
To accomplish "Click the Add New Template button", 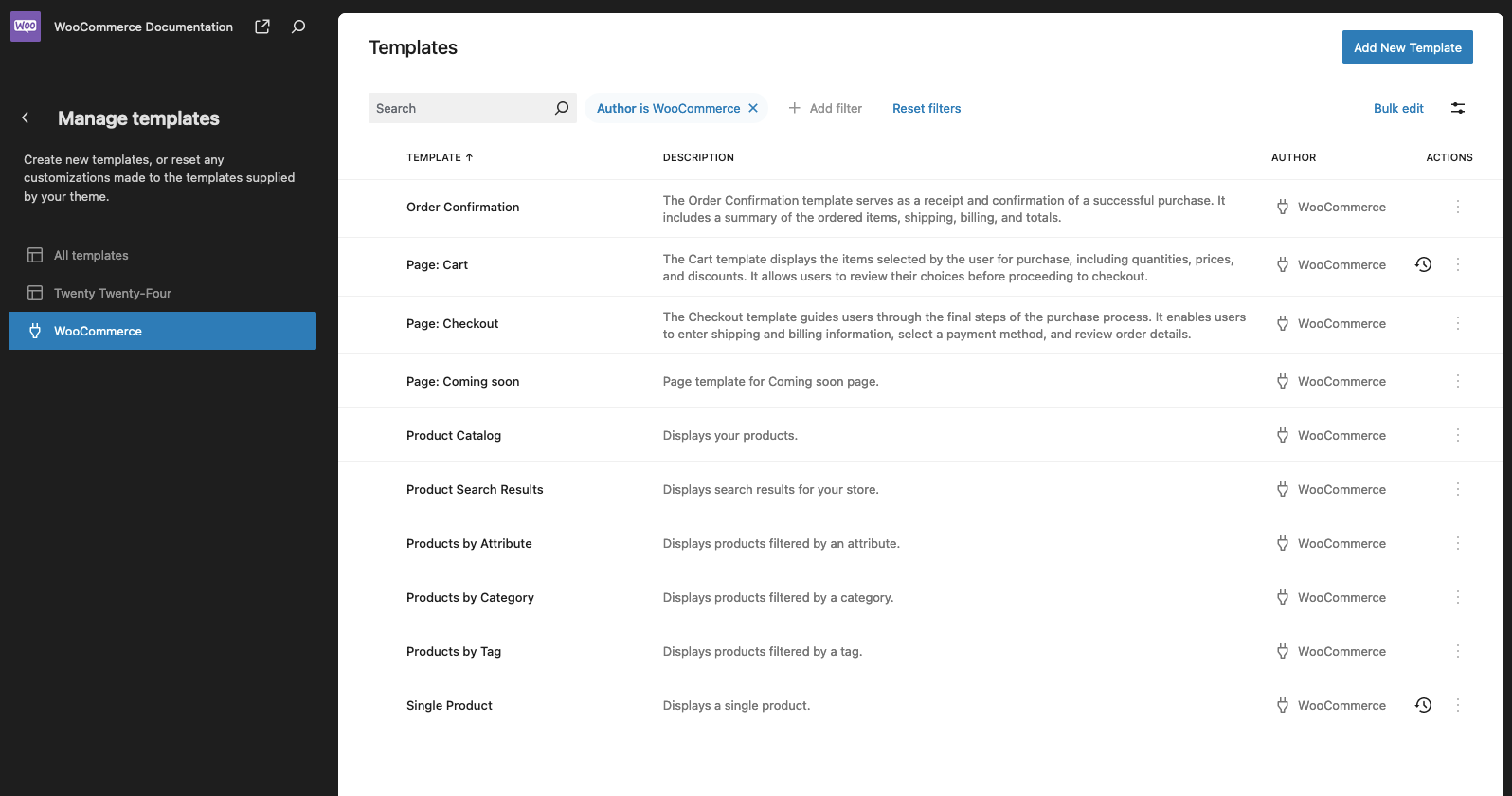I will tap(1407, 47).
